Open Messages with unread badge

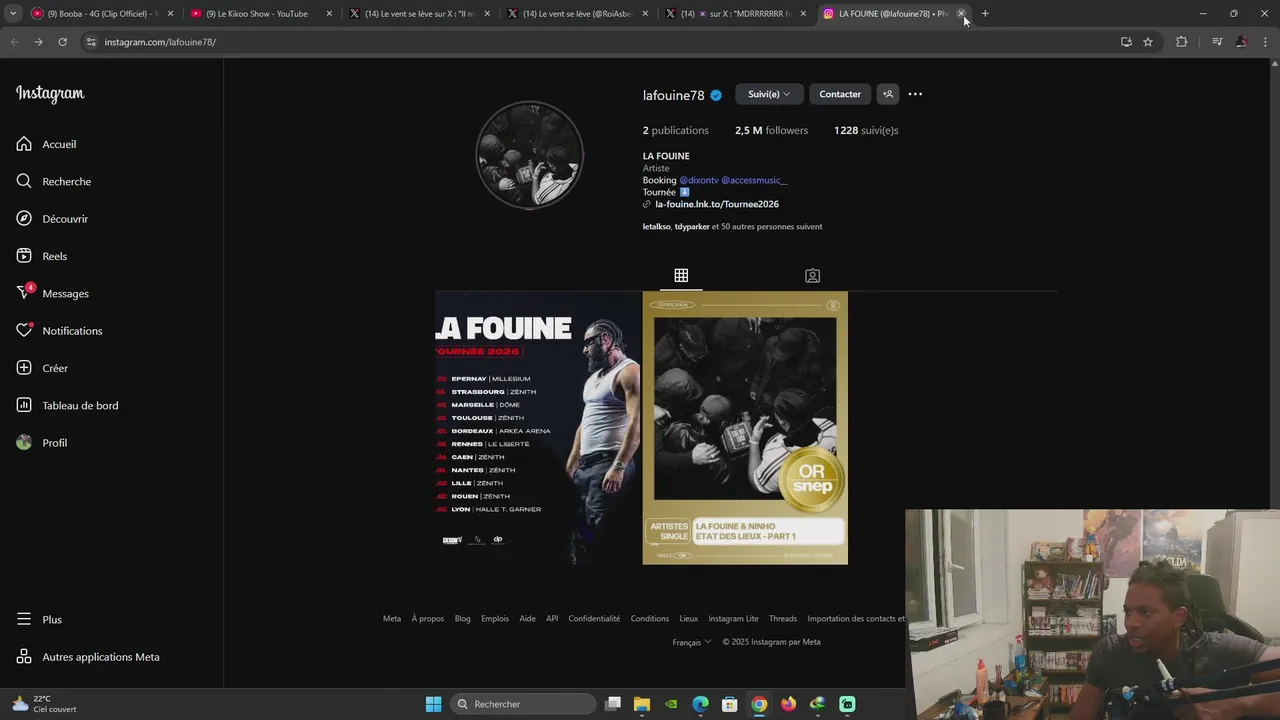pyautogui.click(x=52, y=293)
